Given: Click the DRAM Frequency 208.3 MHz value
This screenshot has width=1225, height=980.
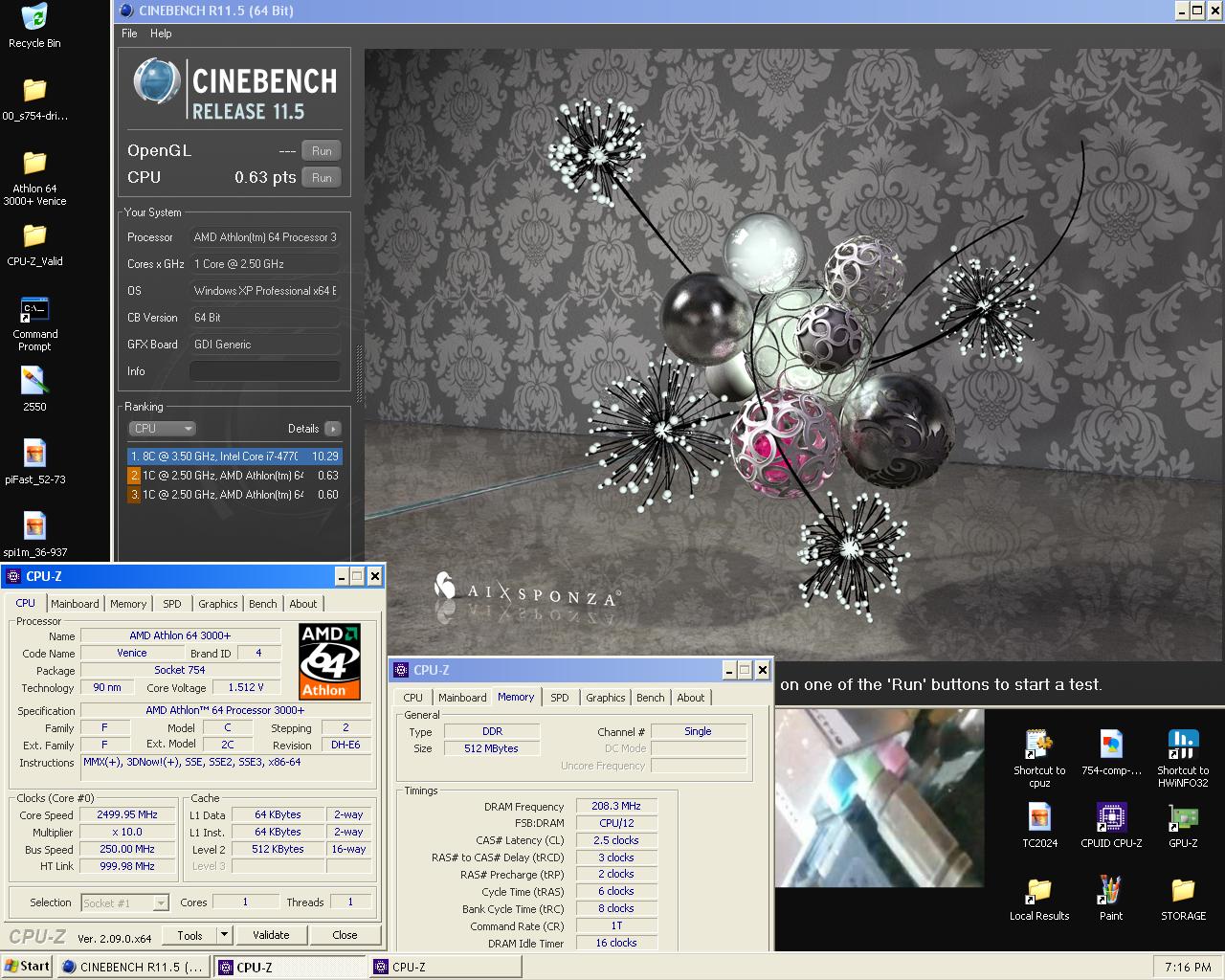Looking at the screenshot, I should pyautogui.click(x=616, y=806).
